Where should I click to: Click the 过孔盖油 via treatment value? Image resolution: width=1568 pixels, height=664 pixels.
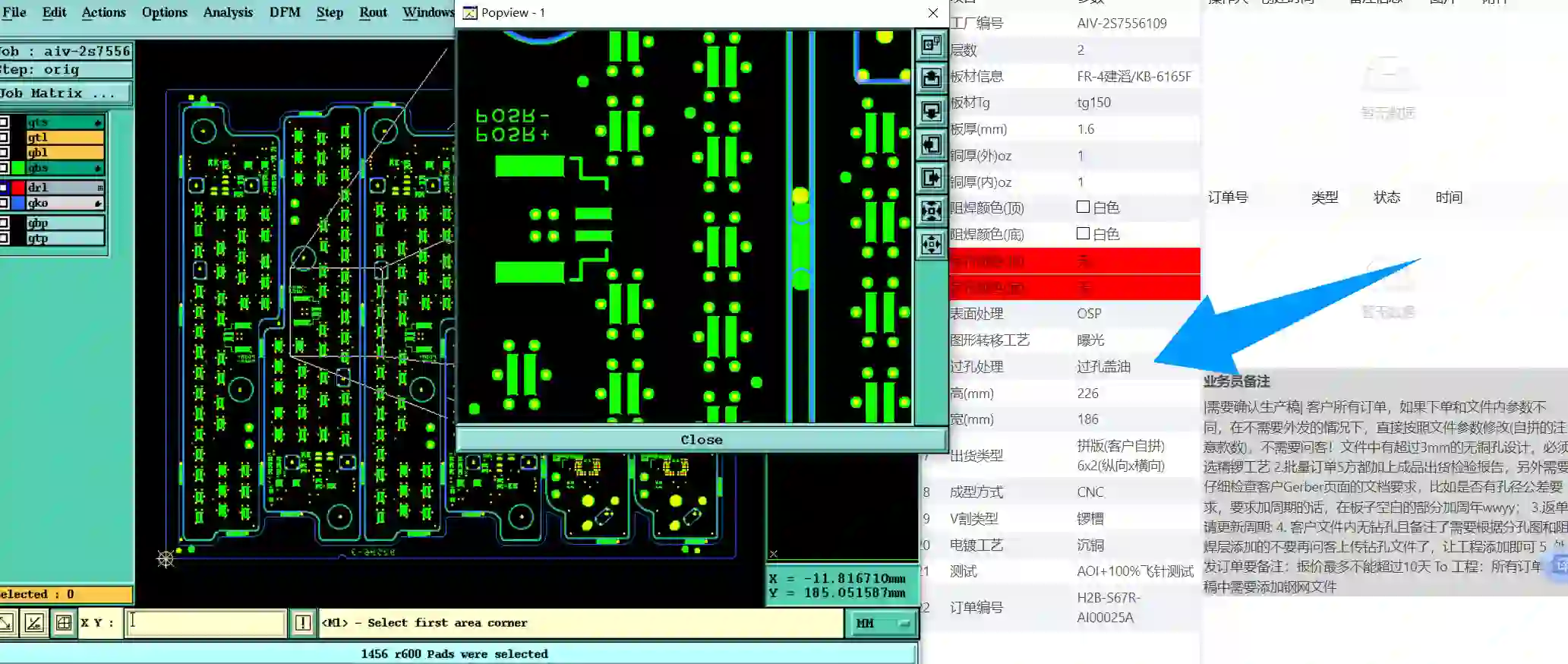(1103, 367)
